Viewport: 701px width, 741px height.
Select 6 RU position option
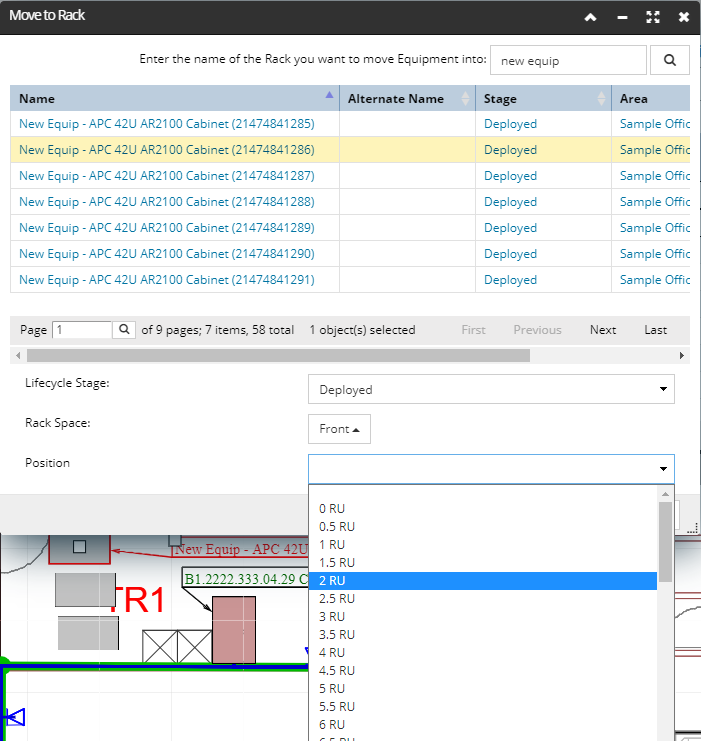click(483, 724)
